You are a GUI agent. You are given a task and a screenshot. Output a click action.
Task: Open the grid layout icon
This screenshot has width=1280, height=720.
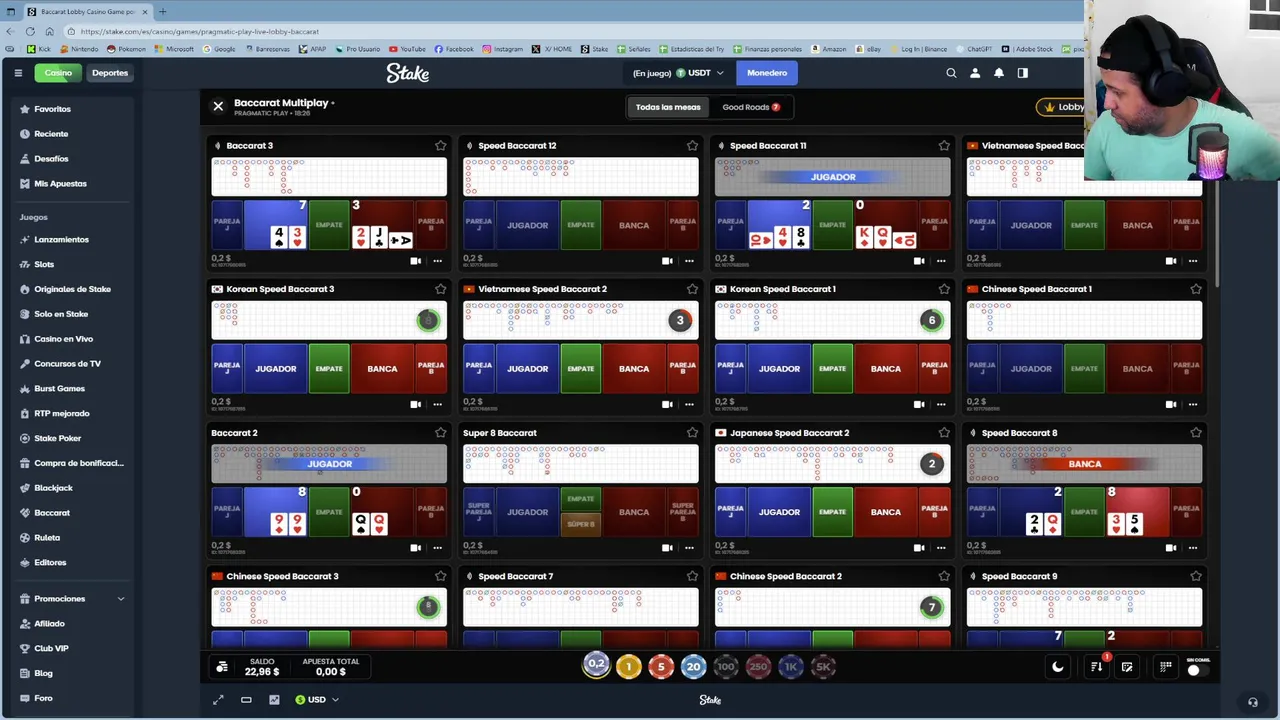(x=1166, y=667)
